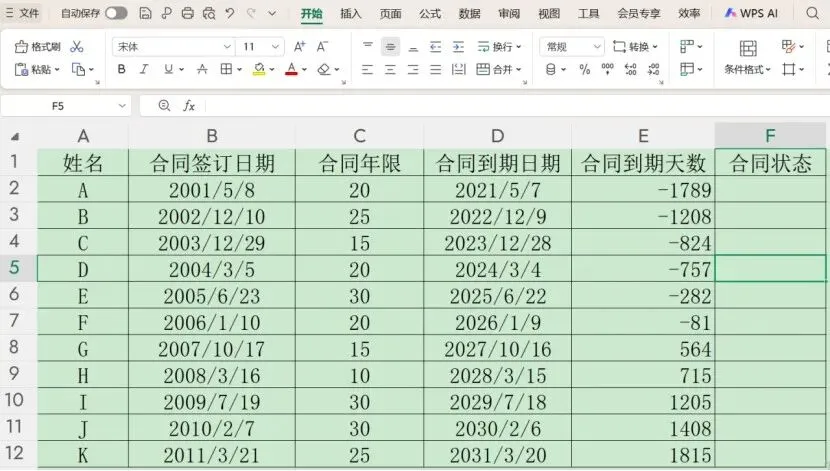Click cell containing 合同状态
This screenshot has width=830, height=471.
pyautogui.click(x=770, y=162)
